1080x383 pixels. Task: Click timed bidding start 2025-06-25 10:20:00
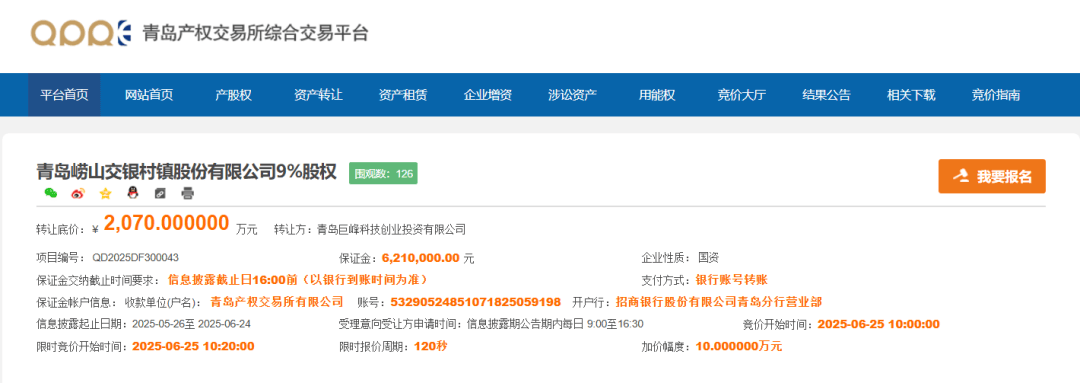[193, 346]
